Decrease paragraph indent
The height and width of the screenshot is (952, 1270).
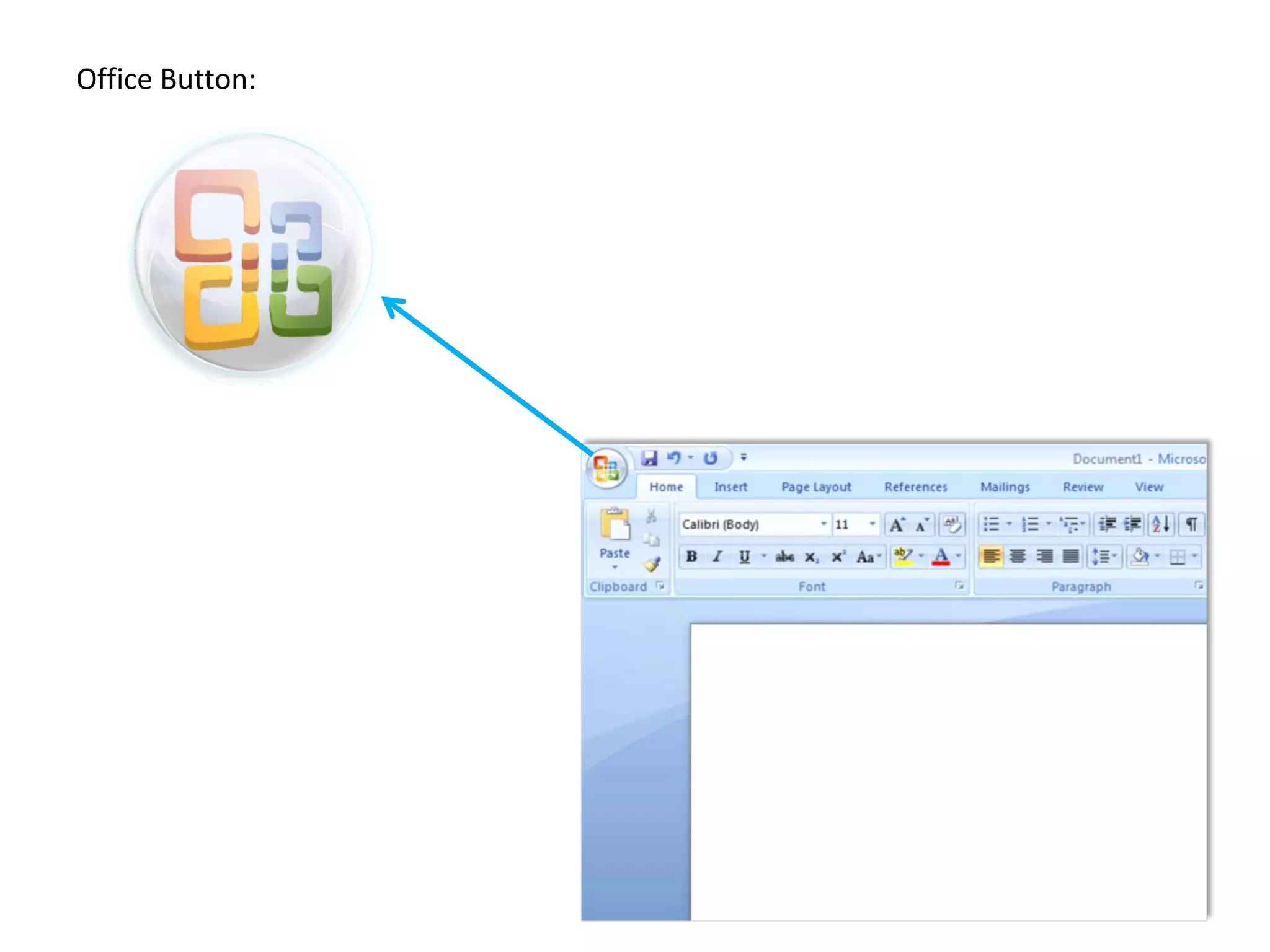[1108, 525]
